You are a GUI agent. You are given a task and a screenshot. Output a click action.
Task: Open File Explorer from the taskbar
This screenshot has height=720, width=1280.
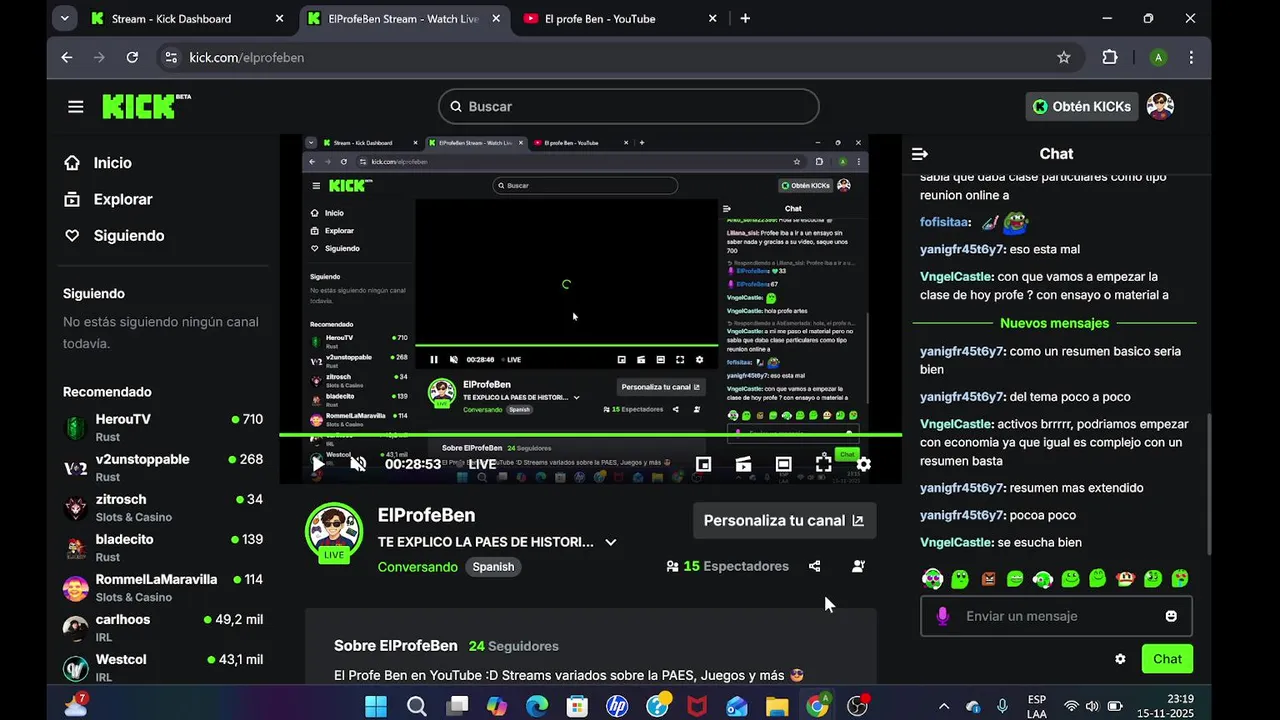(777, 706)
